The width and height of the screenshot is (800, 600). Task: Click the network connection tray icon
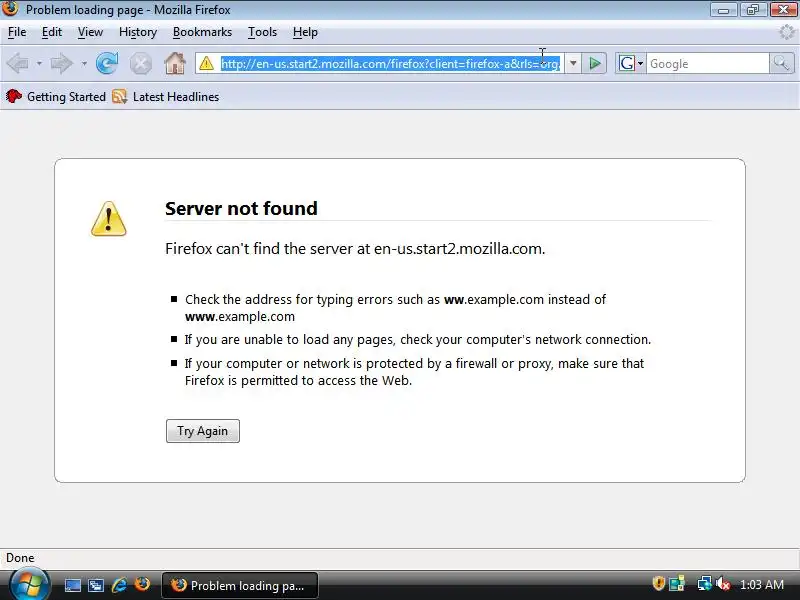coord(705,584)
